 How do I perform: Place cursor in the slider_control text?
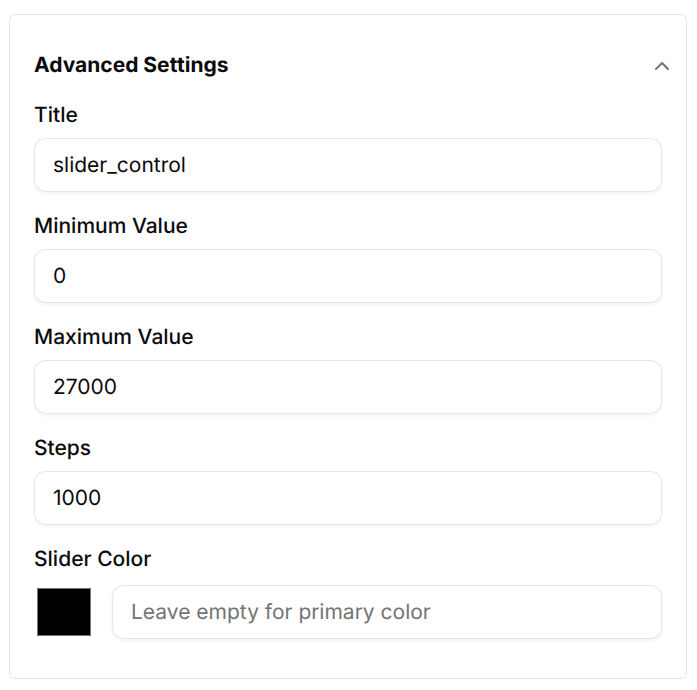(x=120, y=165)
